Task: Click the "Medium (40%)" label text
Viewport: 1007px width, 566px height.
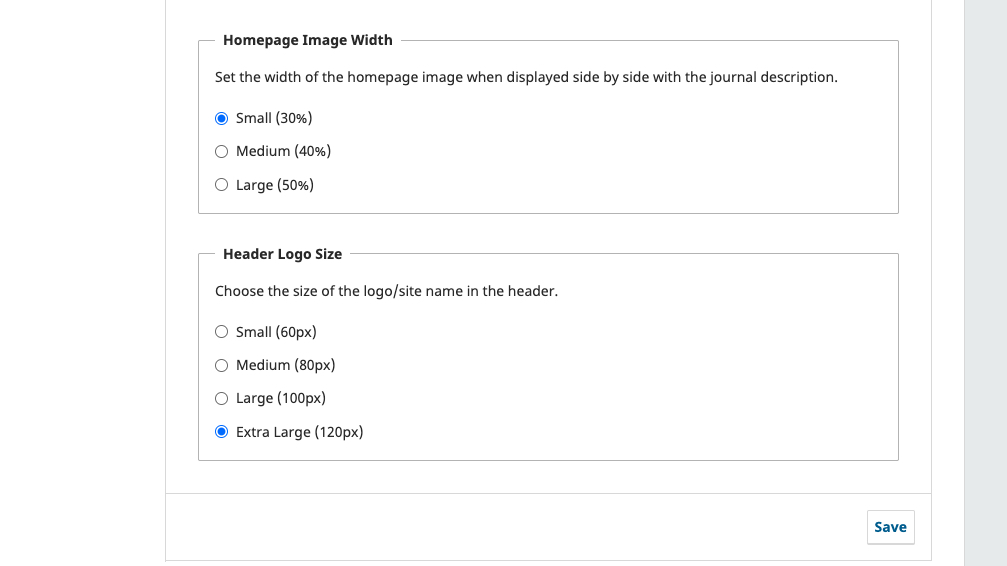Action: 283,152
